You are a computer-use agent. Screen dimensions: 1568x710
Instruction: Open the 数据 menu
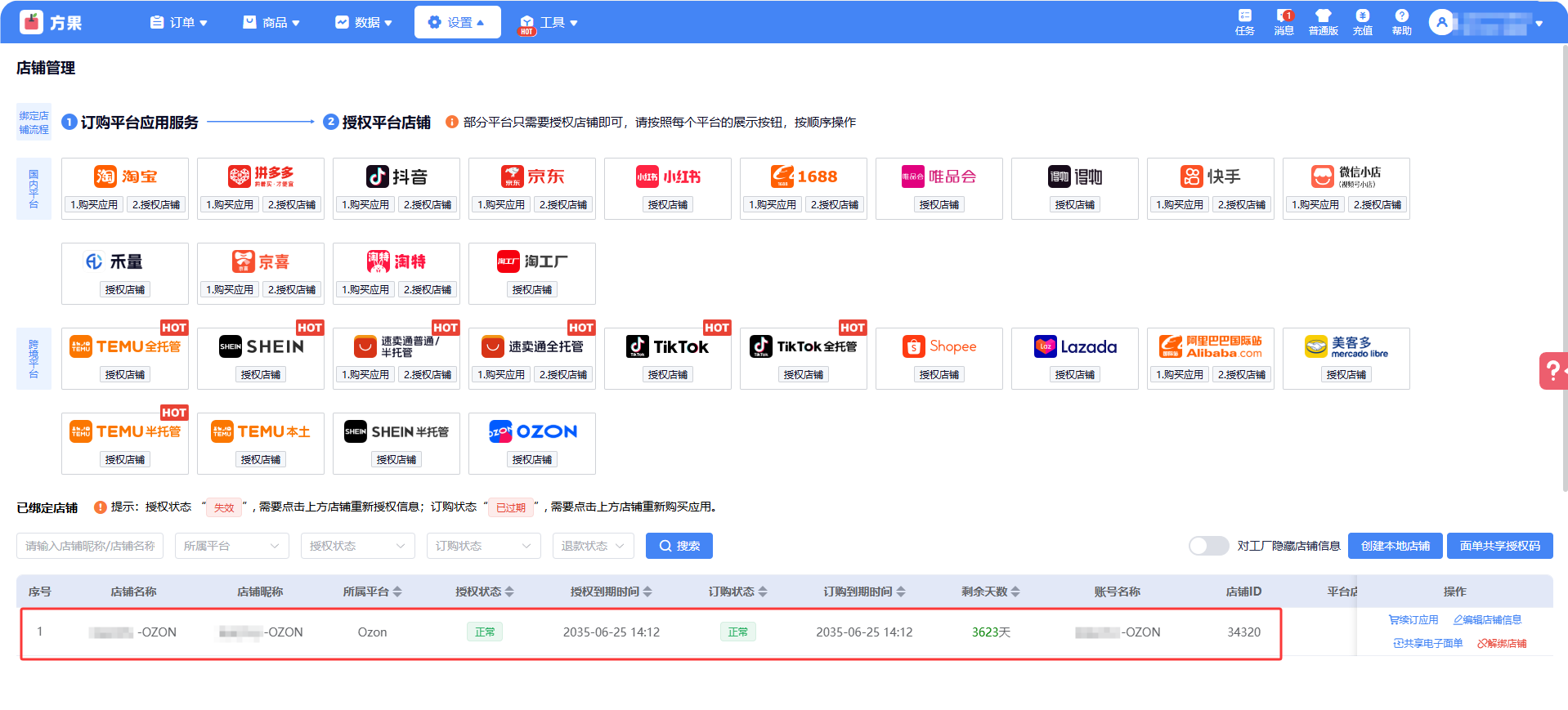[363, 22]
